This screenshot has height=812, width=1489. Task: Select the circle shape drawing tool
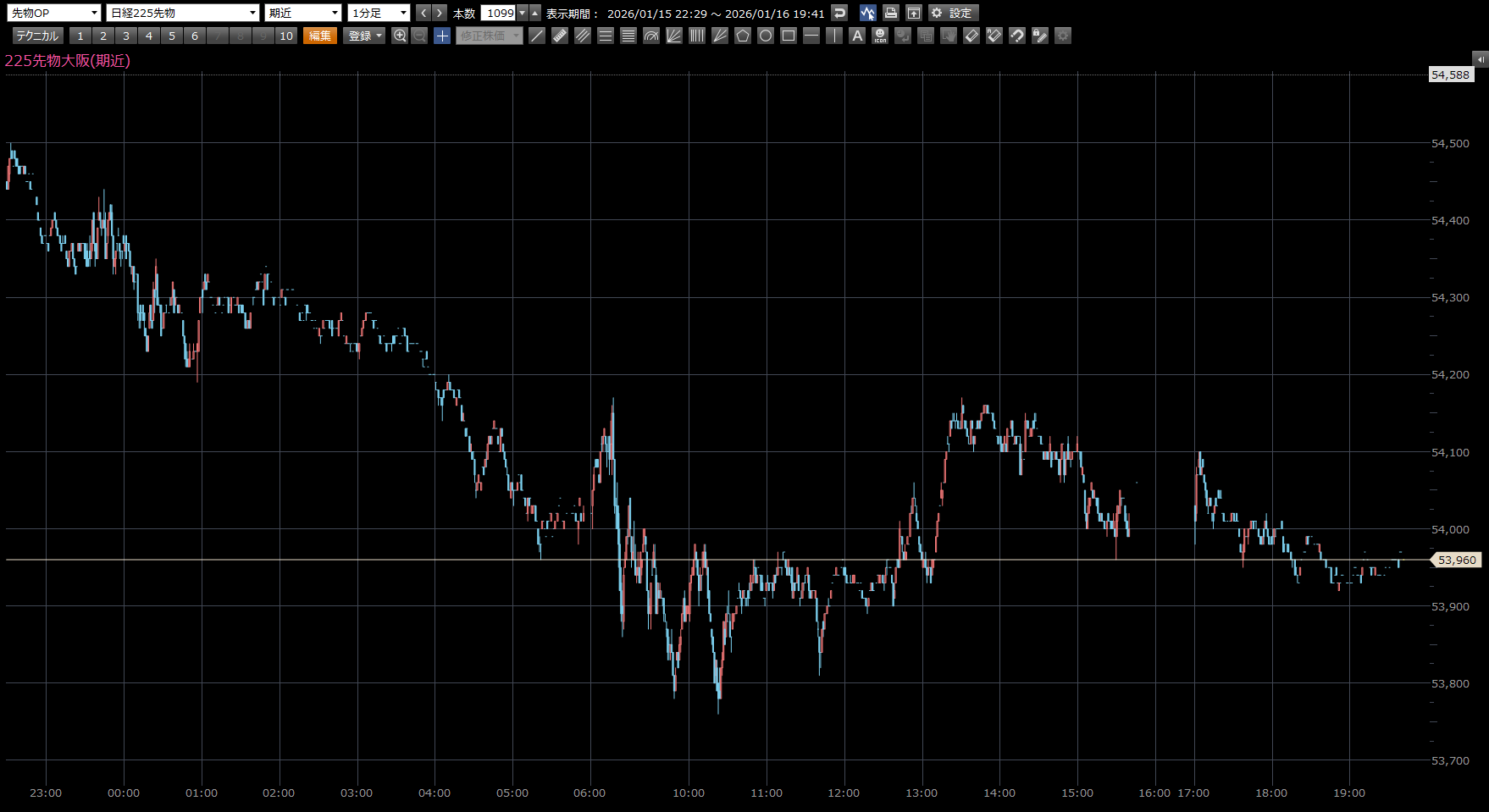766,36
